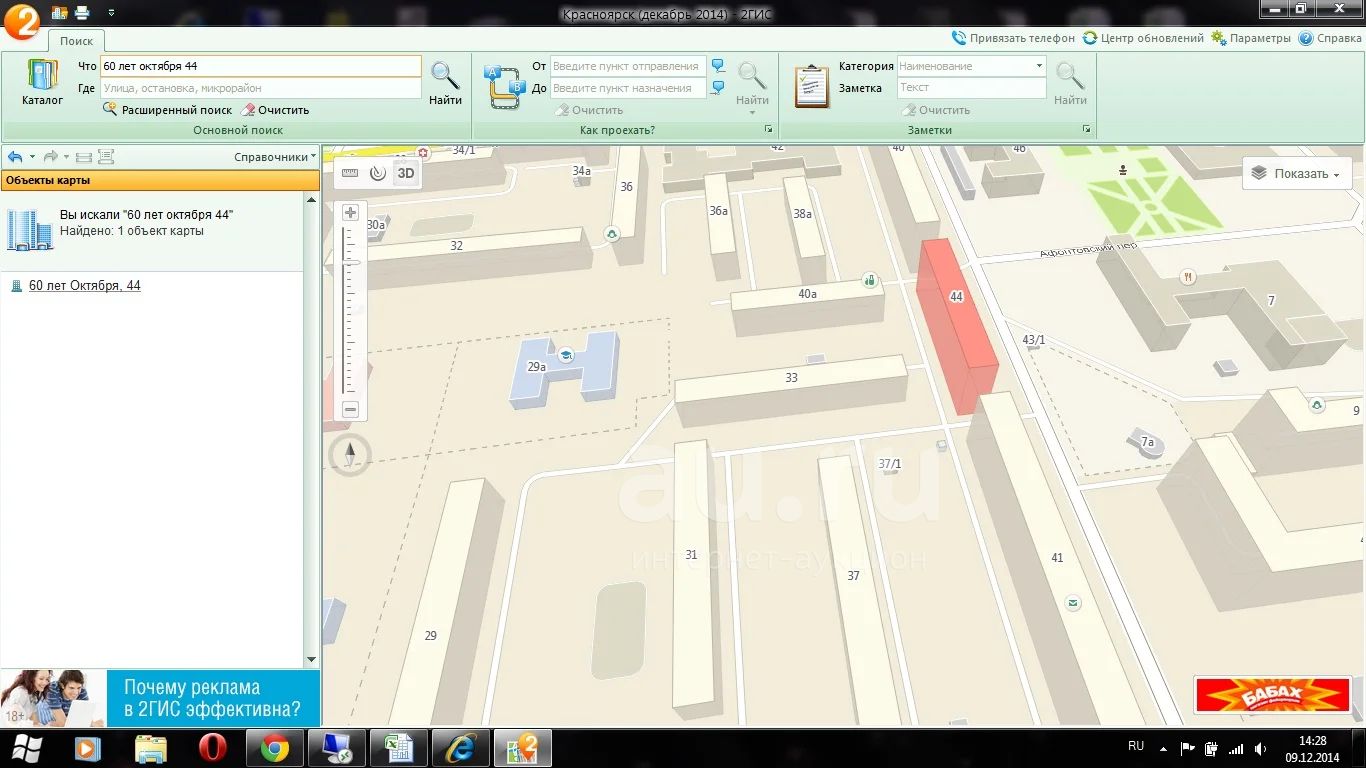
Task: Zoom out with the minus button
Action: pyautogui.click(x=350, y=409)
